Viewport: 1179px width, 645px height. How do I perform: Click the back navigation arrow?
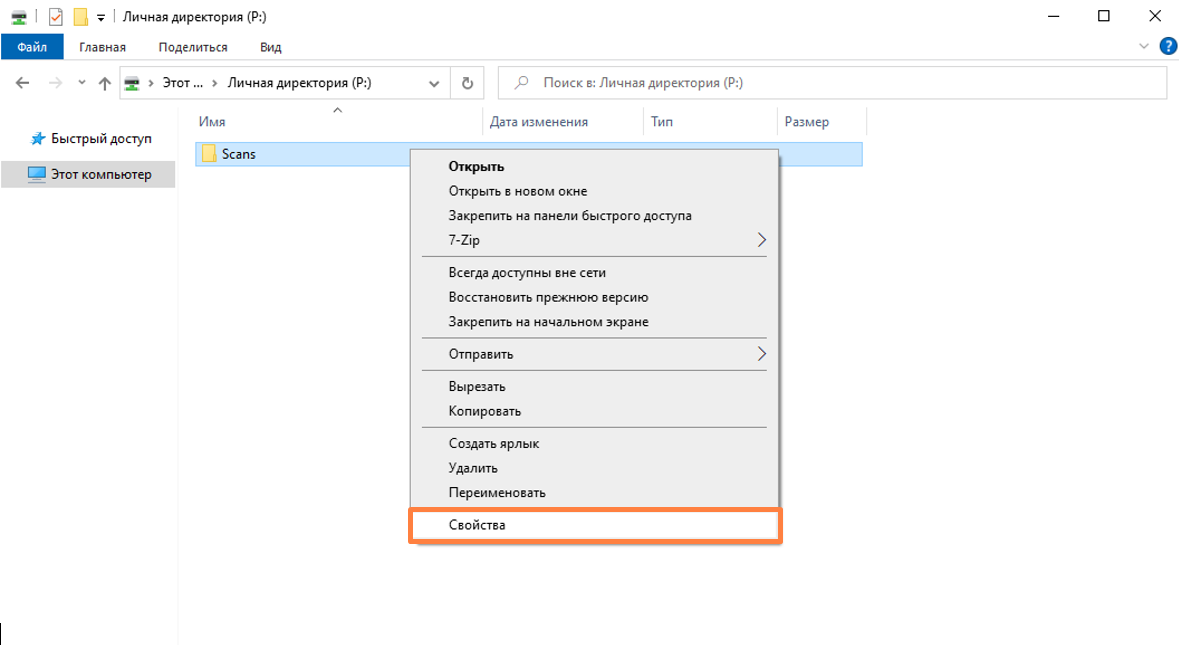pyautogui.click(x=23, y=84)
